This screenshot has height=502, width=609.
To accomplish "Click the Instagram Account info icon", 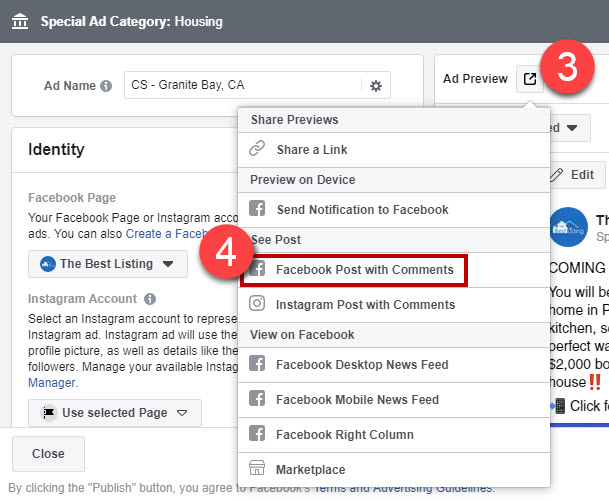I will pos(150,299).
